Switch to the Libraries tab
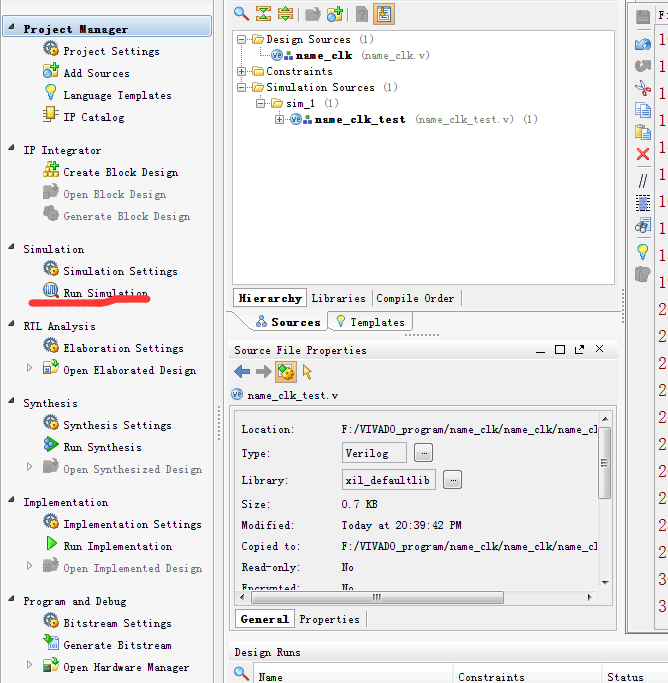The image size is (668, 683). pos(338,298)
